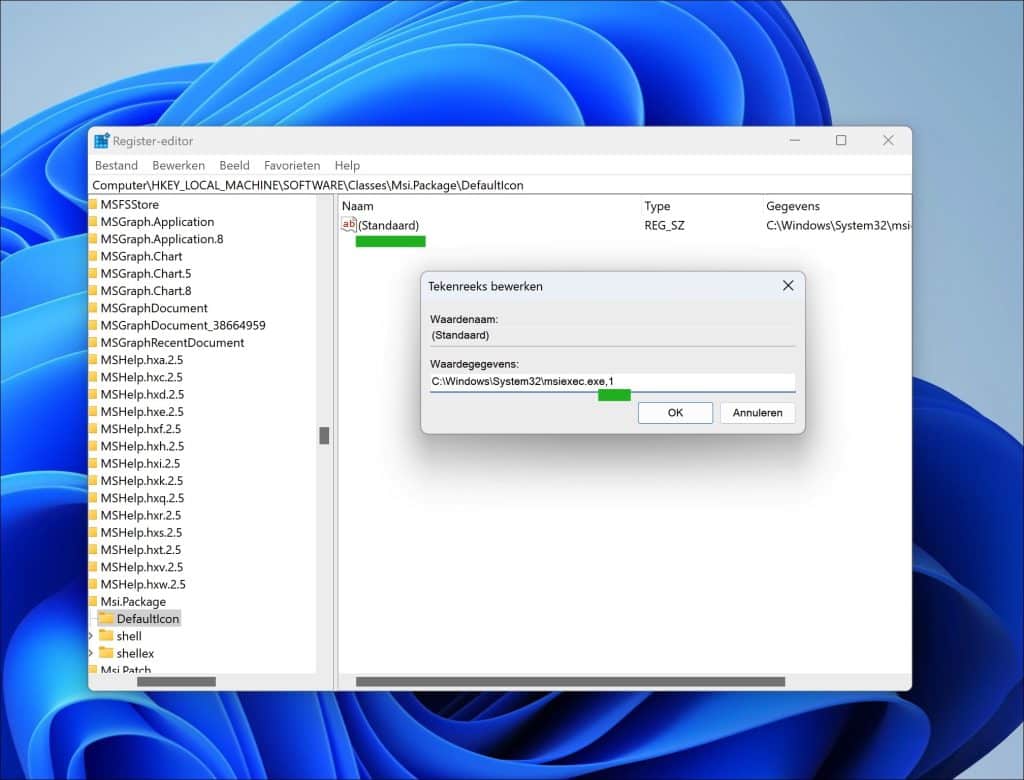The width and height of the screenshot is (1024, 780).
Task: Select the MSHelp.hxe.2.5 key
Action: 142,412
